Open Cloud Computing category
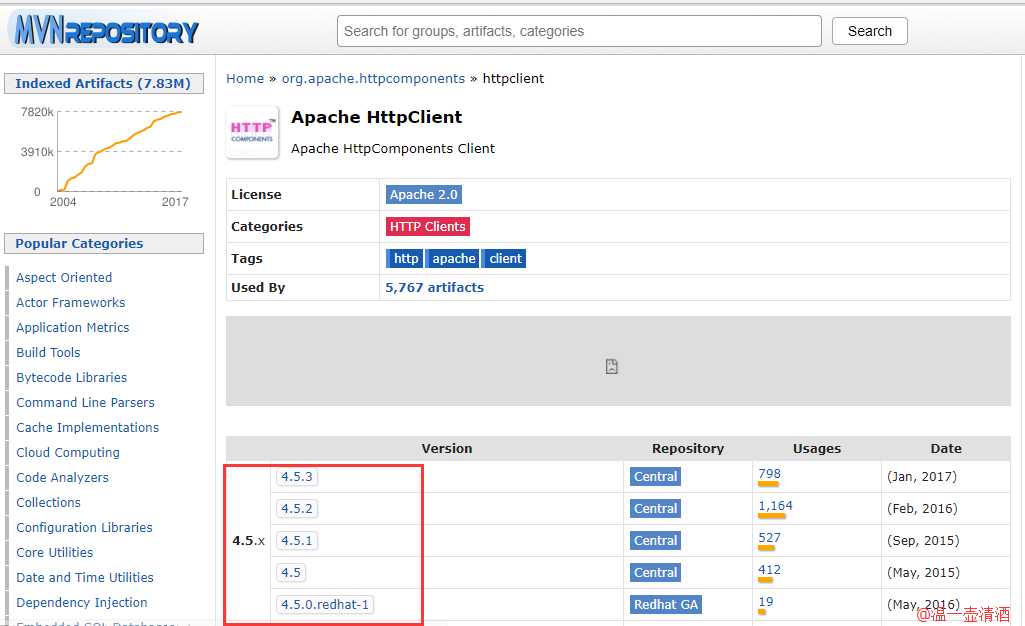 [68, 453]
